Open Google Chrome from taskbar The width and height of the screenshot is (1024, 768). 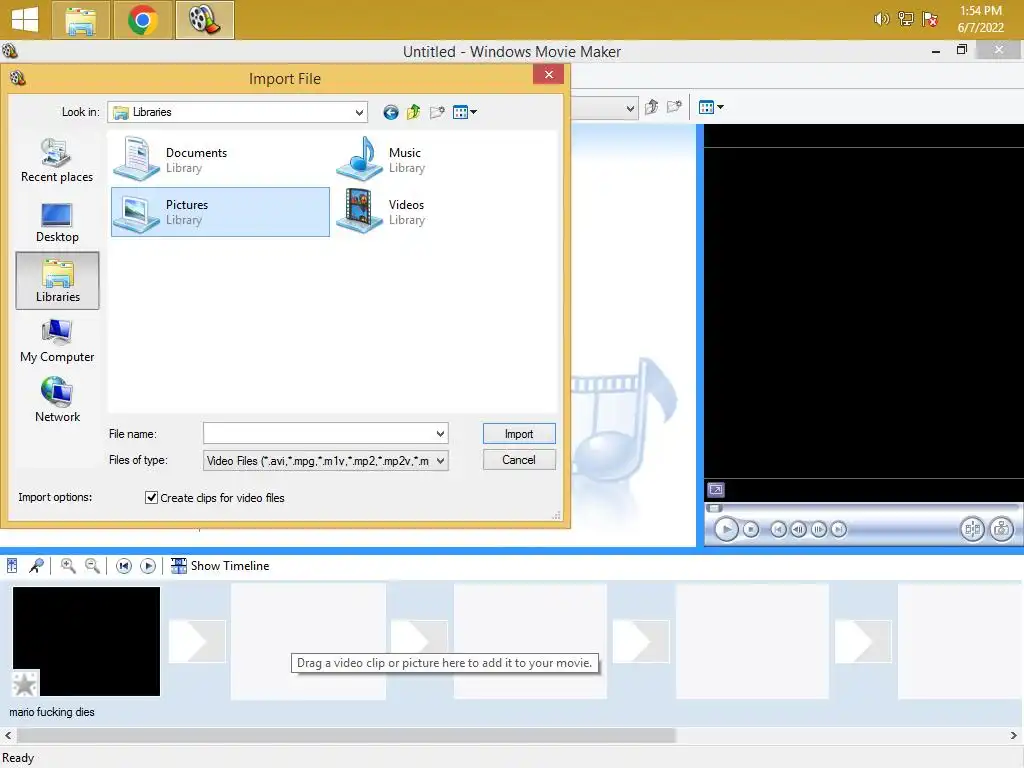[142, 20]
